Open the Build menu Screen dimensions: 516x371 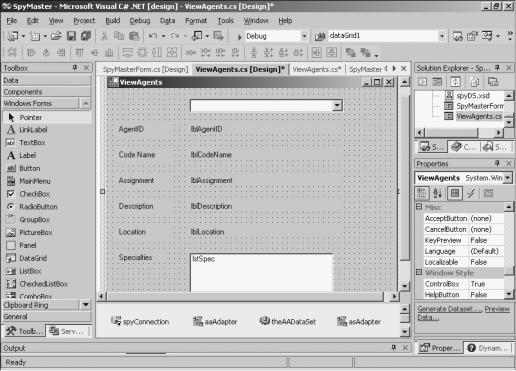click(x=113, y=21)
